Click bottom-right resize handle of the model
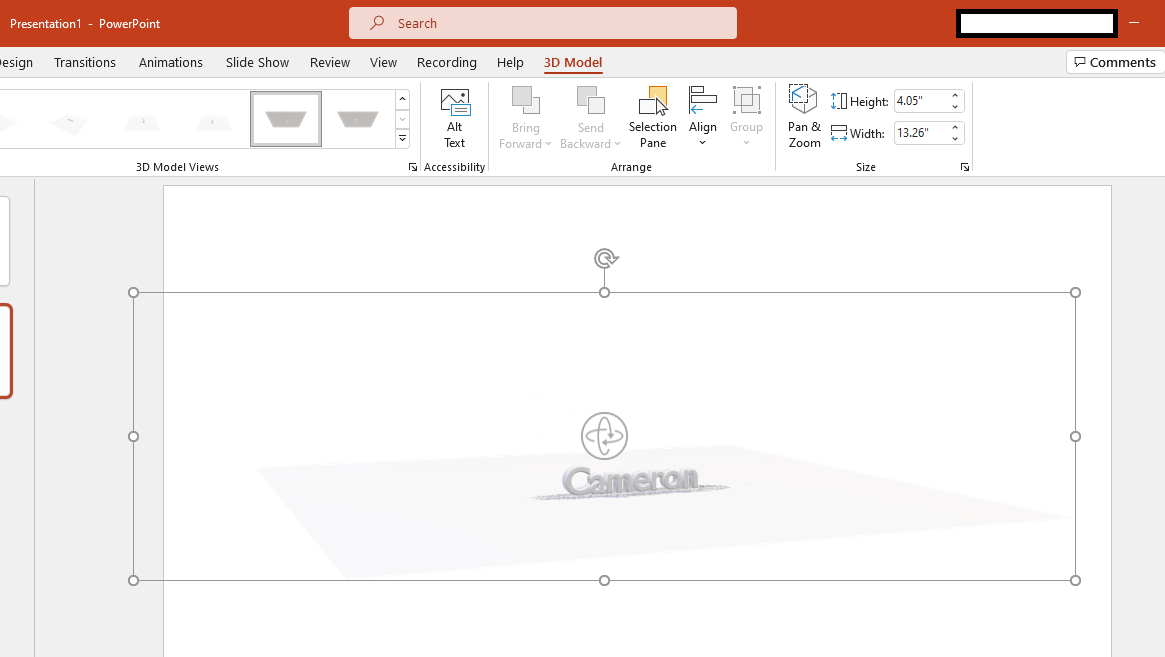 pyautogui.click(x=1075, y=580)
